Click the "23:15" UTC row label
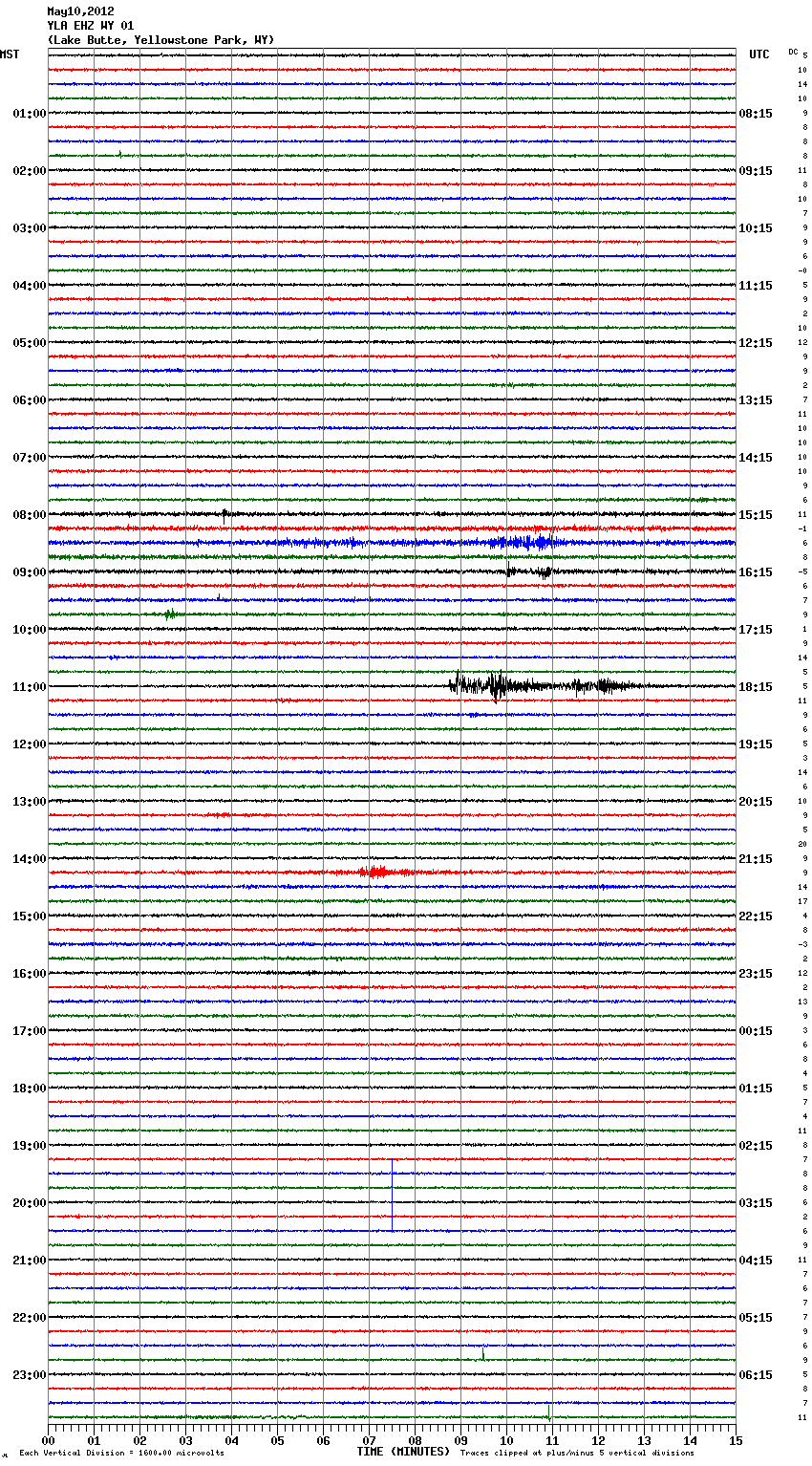The height and width of the screenshot is (1466, 812). [x=756, y=974]
